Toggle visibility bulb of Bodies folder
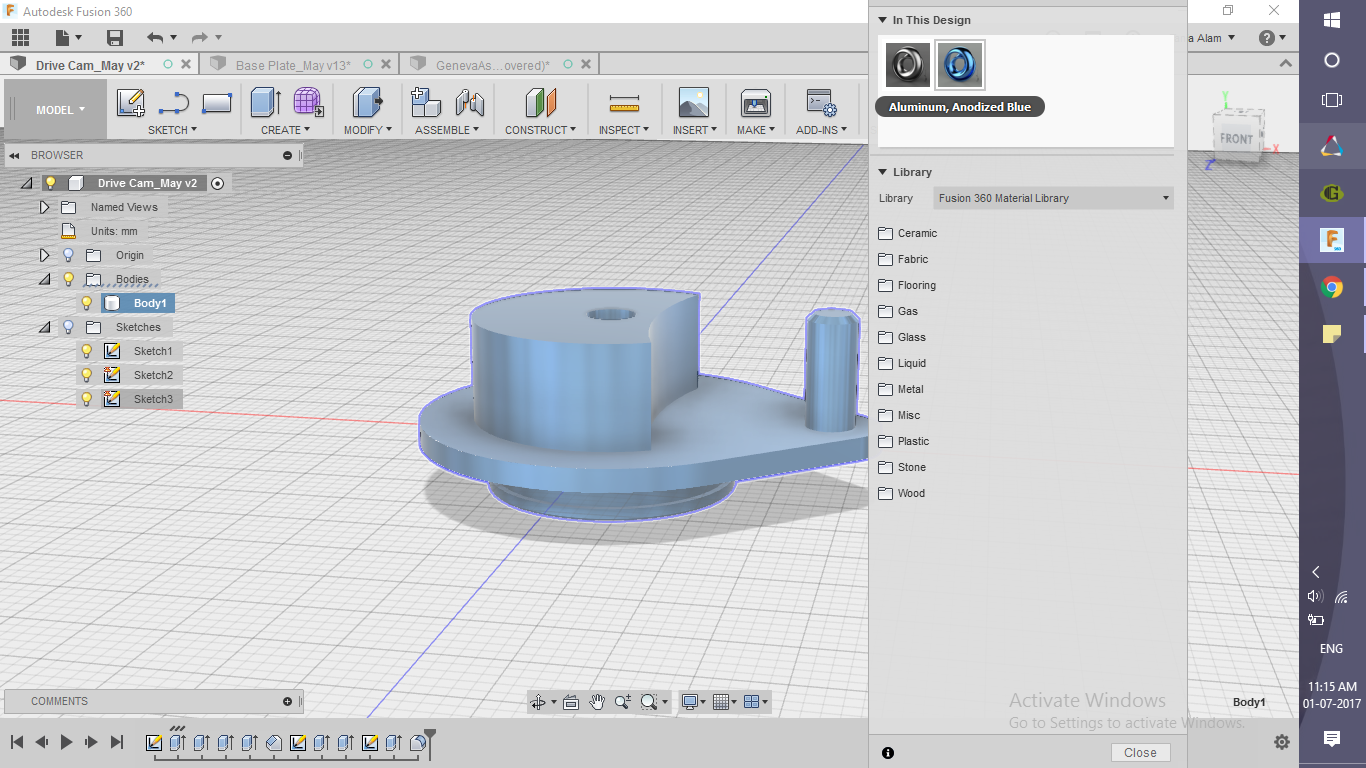 68,279
